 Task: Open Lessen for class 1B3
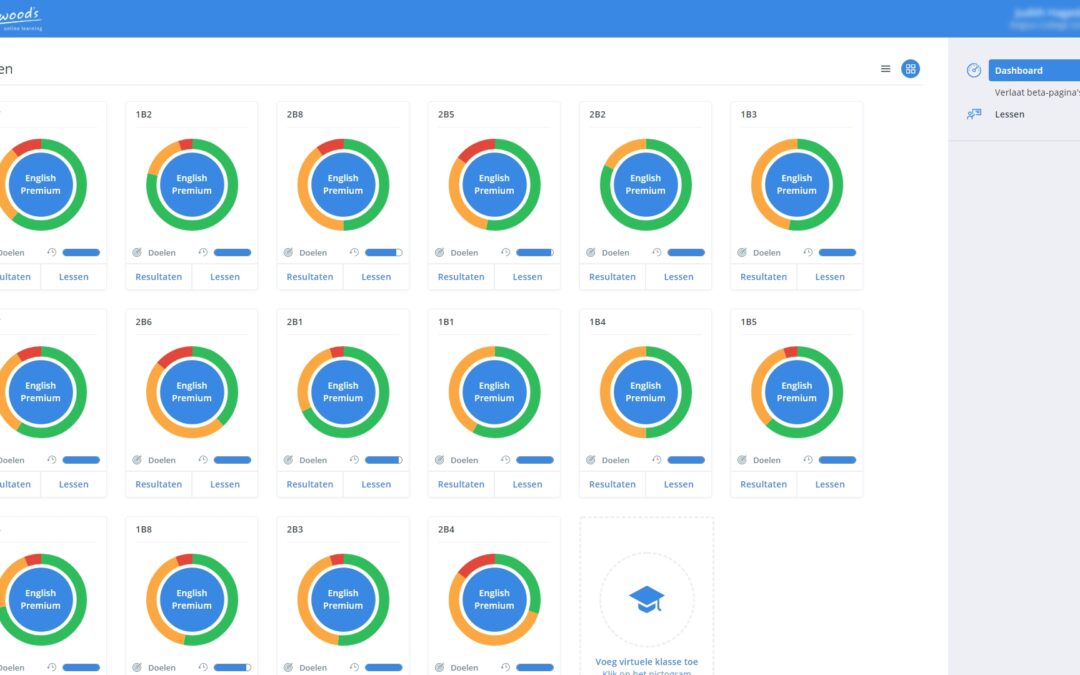pos(829,277)
